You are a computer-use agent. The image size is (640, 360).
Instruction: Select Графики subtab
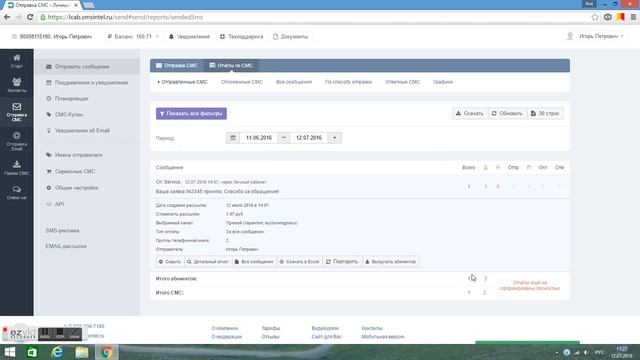(x=443, y=82)
